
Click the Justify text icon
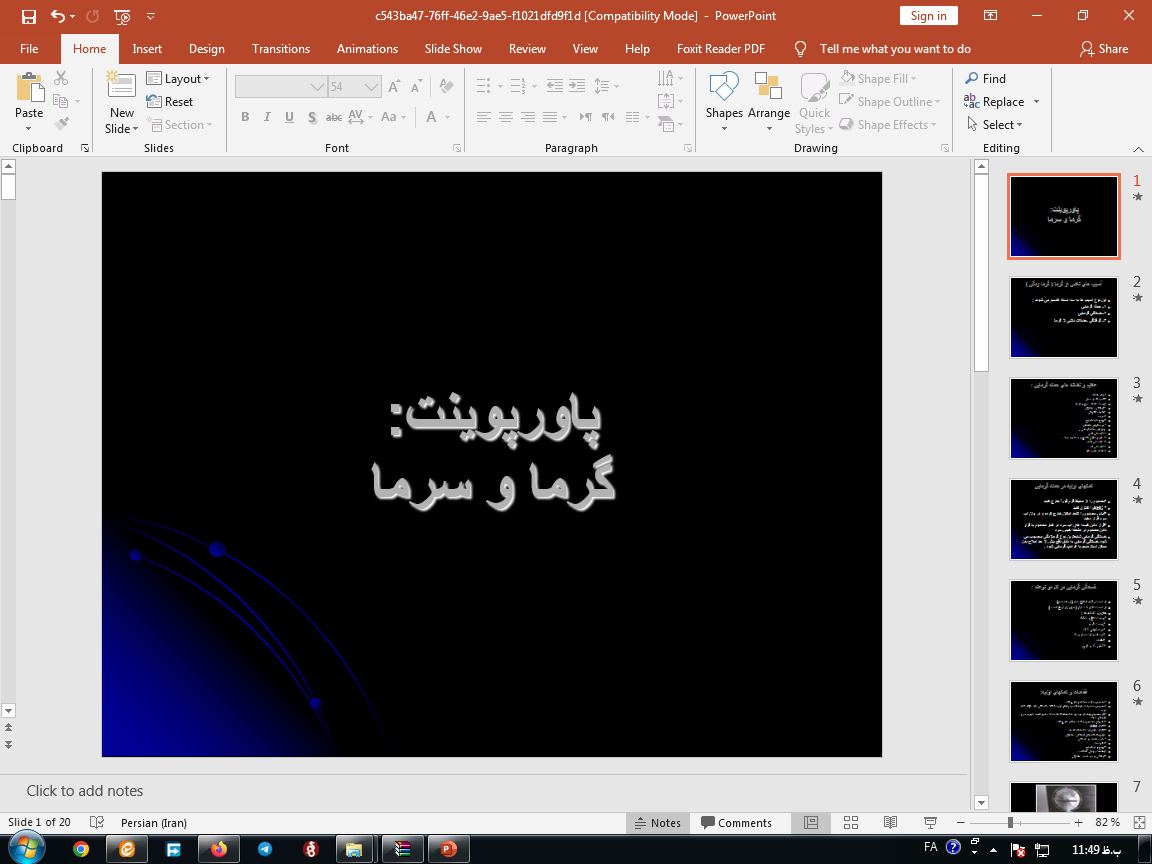pyautogui.click(x=551, y=117)
